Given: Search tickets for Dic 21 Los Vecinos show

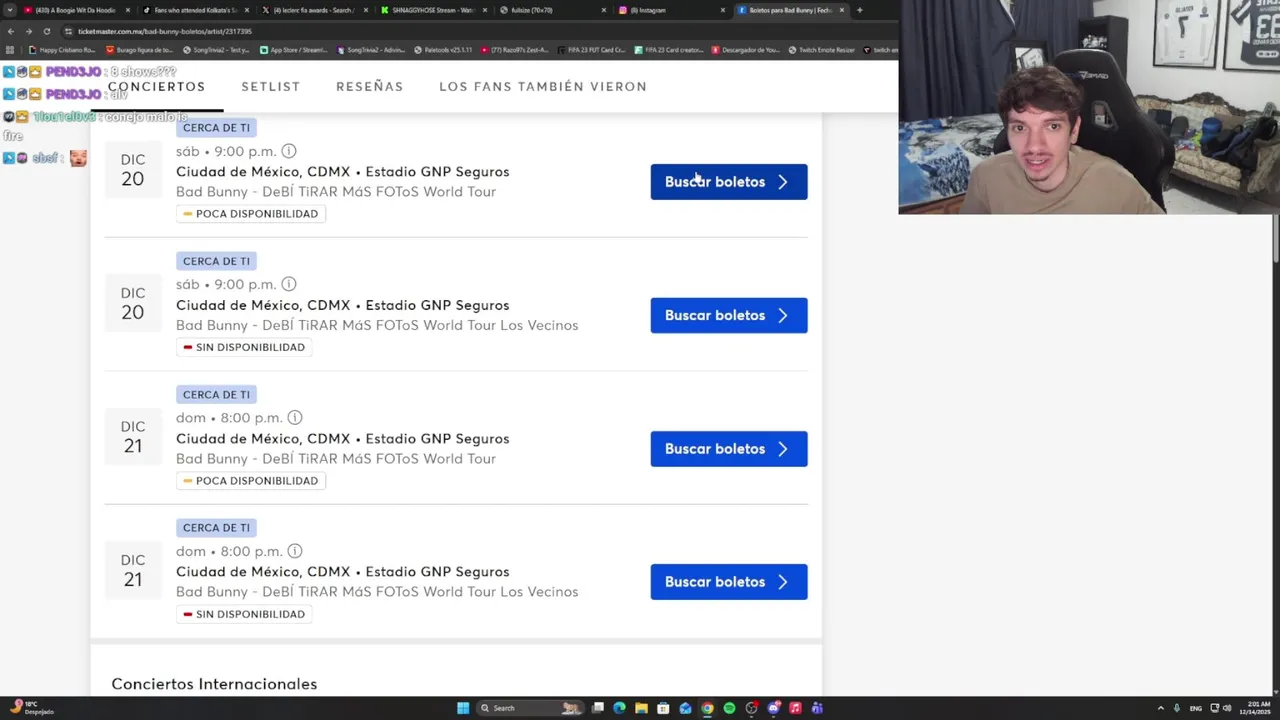Looking at the screenshot, I should pyautogui.click(x=728, y=582).
